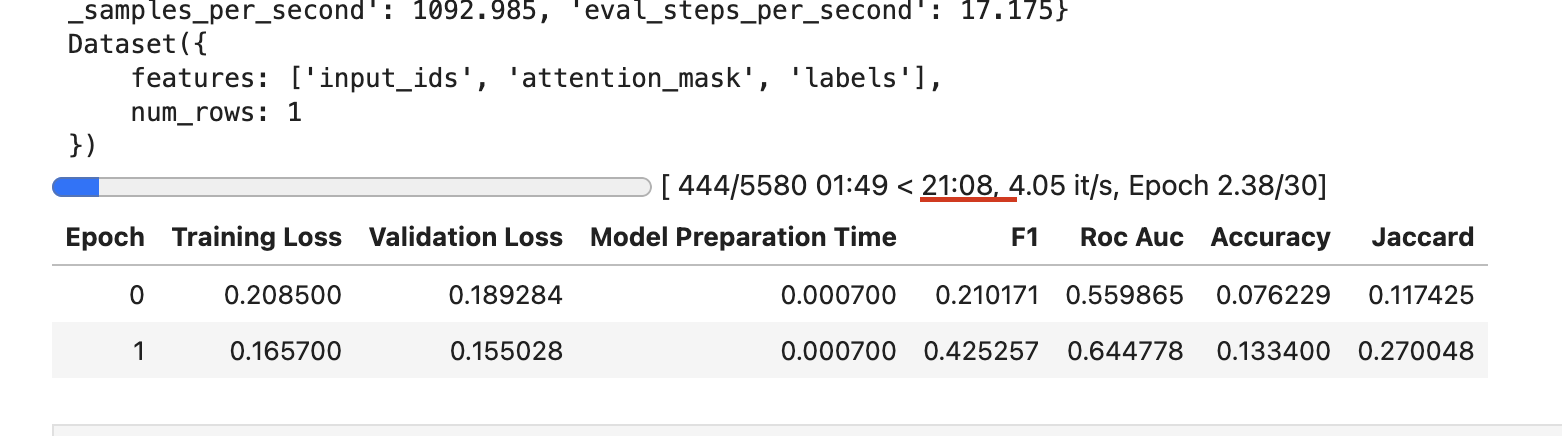The image size is (1562, 436).
Task: Click the Validation Loss column header
Action: pos(466,237)
